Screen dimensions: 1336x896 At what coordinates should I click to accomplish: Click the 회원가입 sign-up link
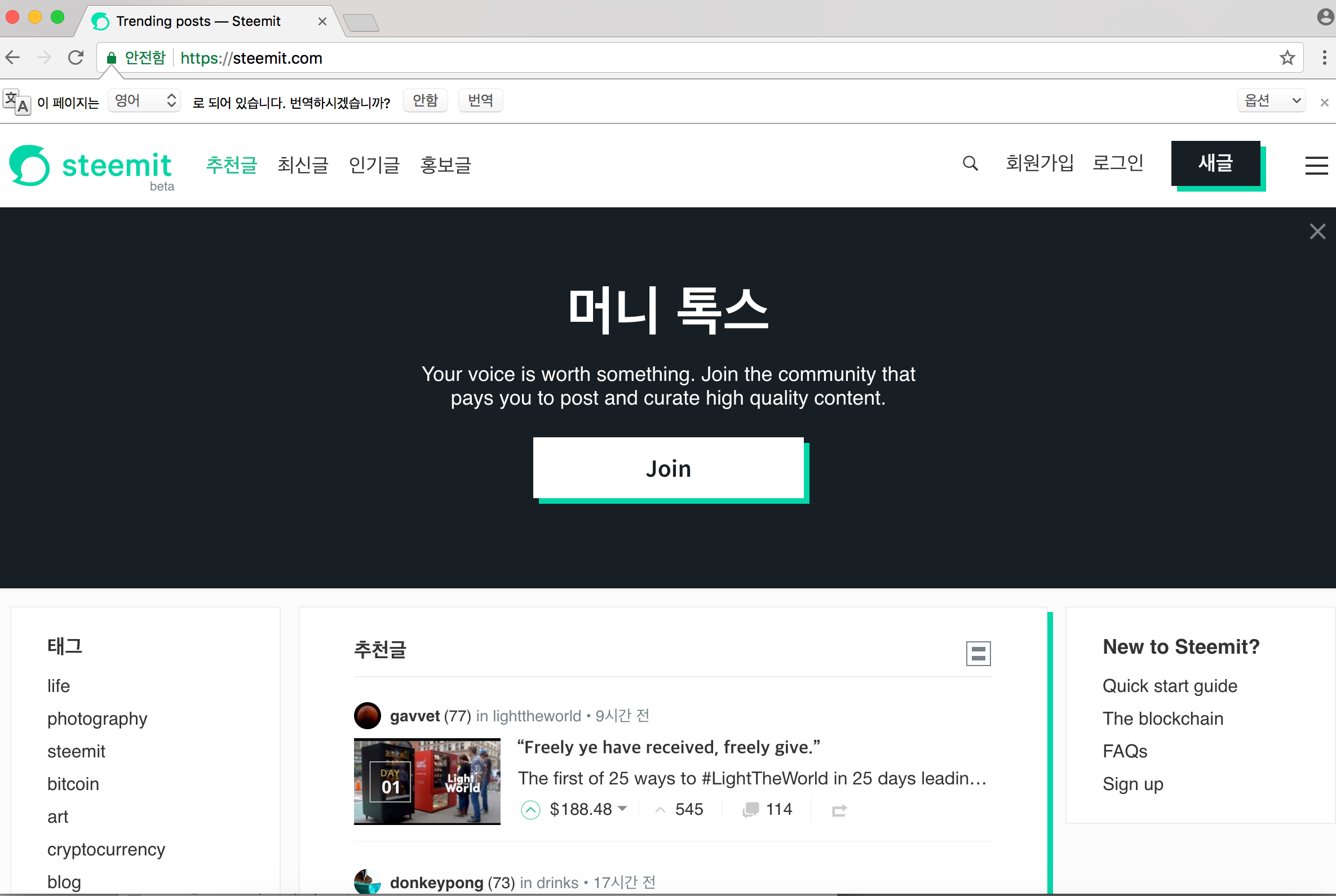pyautogui.click(x=1039, y=163)
